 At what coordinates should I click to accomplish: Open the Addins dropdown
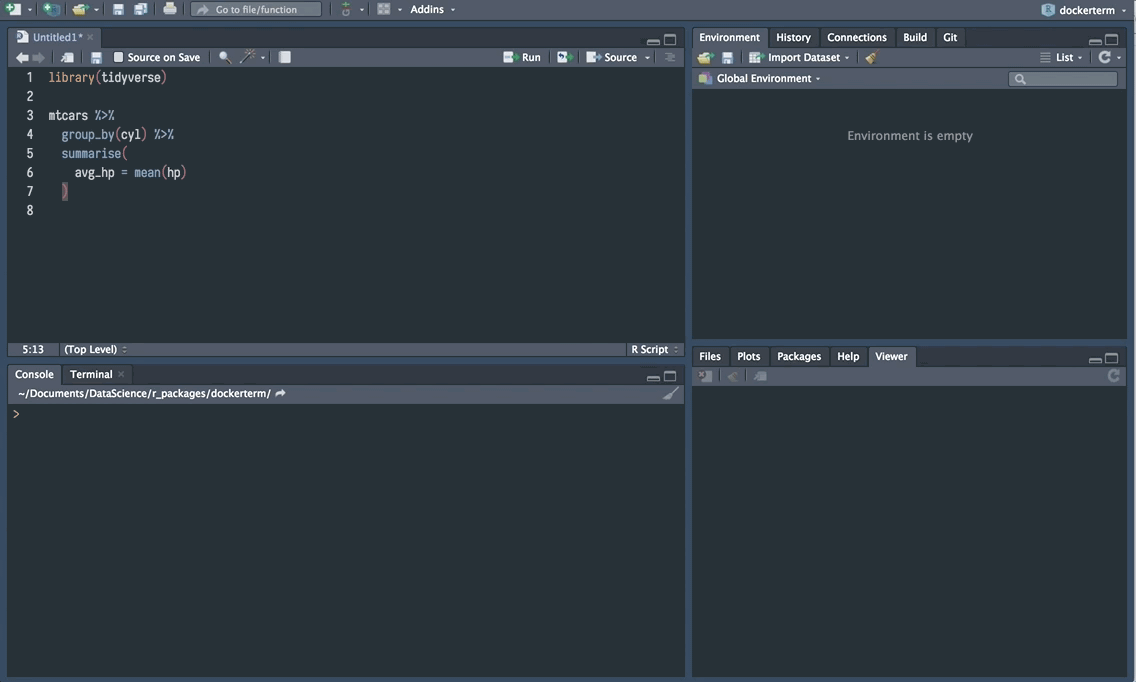tap(433, 9)
